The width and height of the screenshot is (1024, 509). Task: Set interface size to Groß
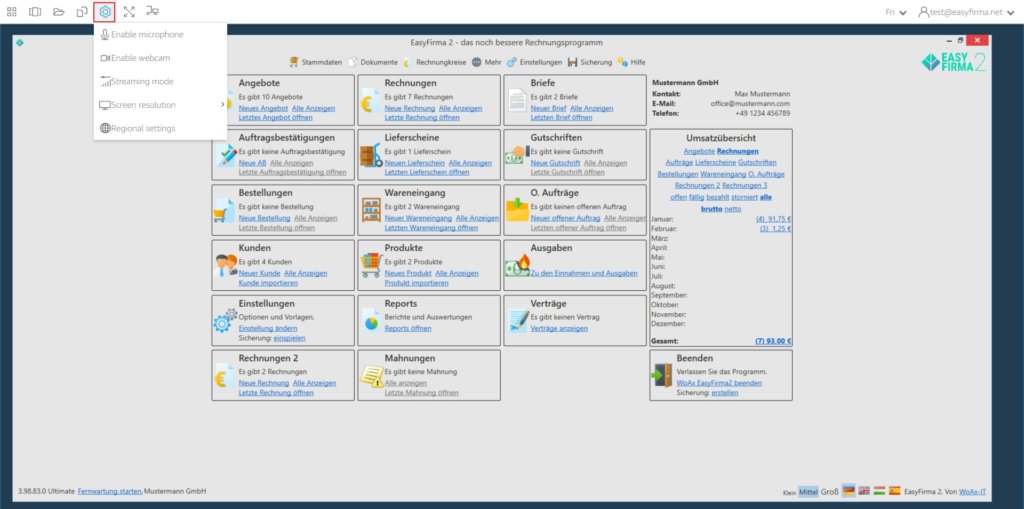coord(829,491)
